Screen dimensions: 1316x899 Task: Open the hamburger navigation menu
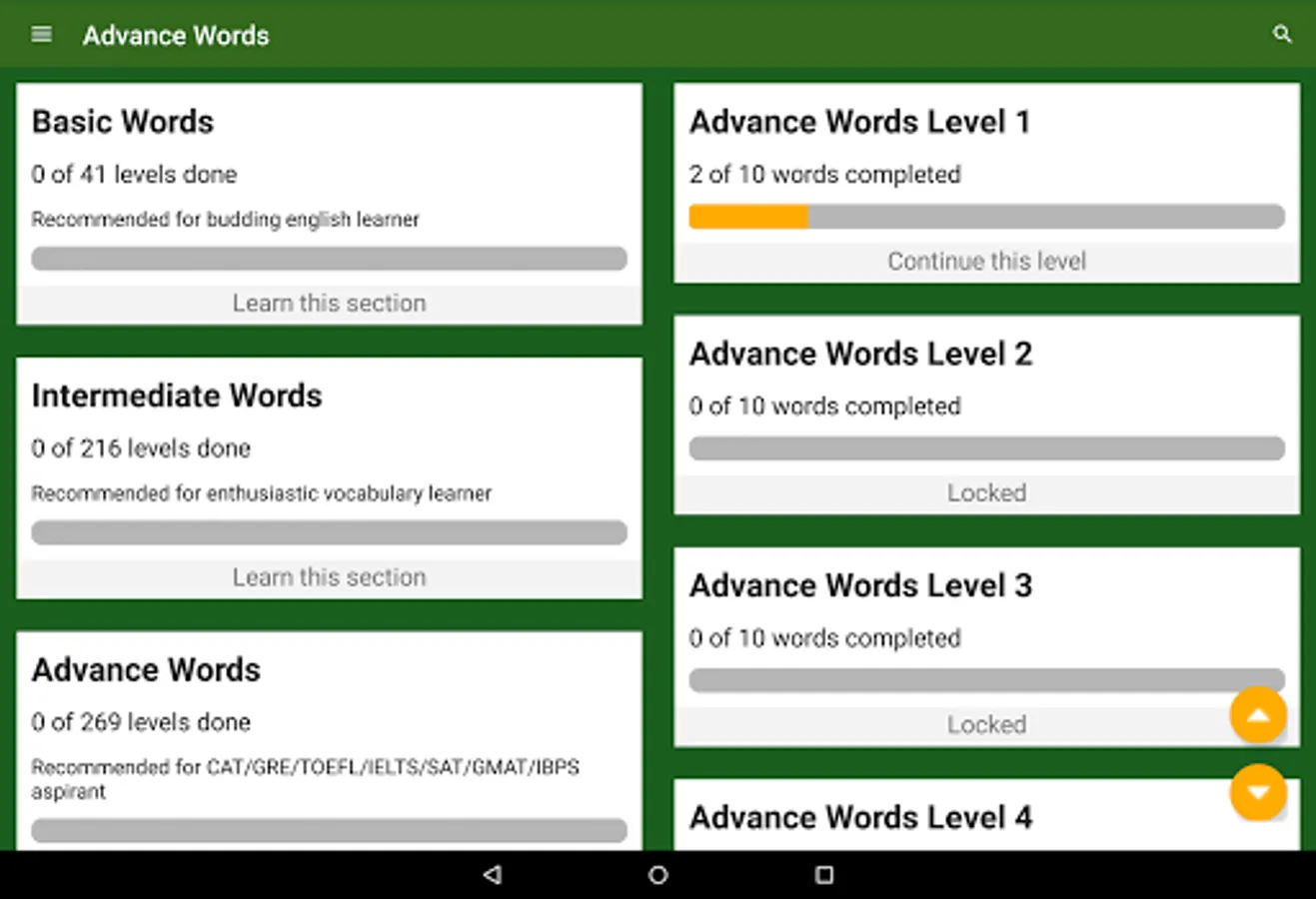[41, 35]
